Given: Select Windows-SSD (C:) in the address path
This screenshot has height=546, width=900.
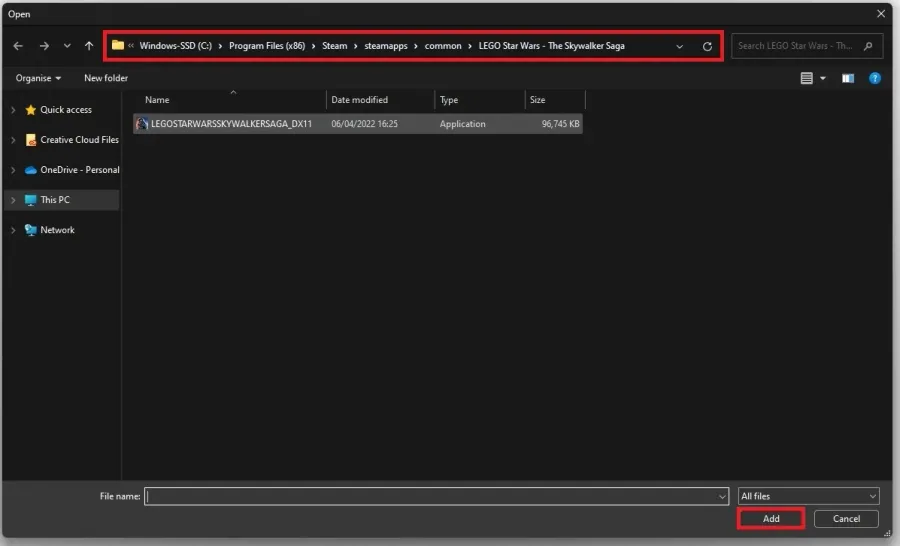Looking at the screenshot, I should (176, 46).
